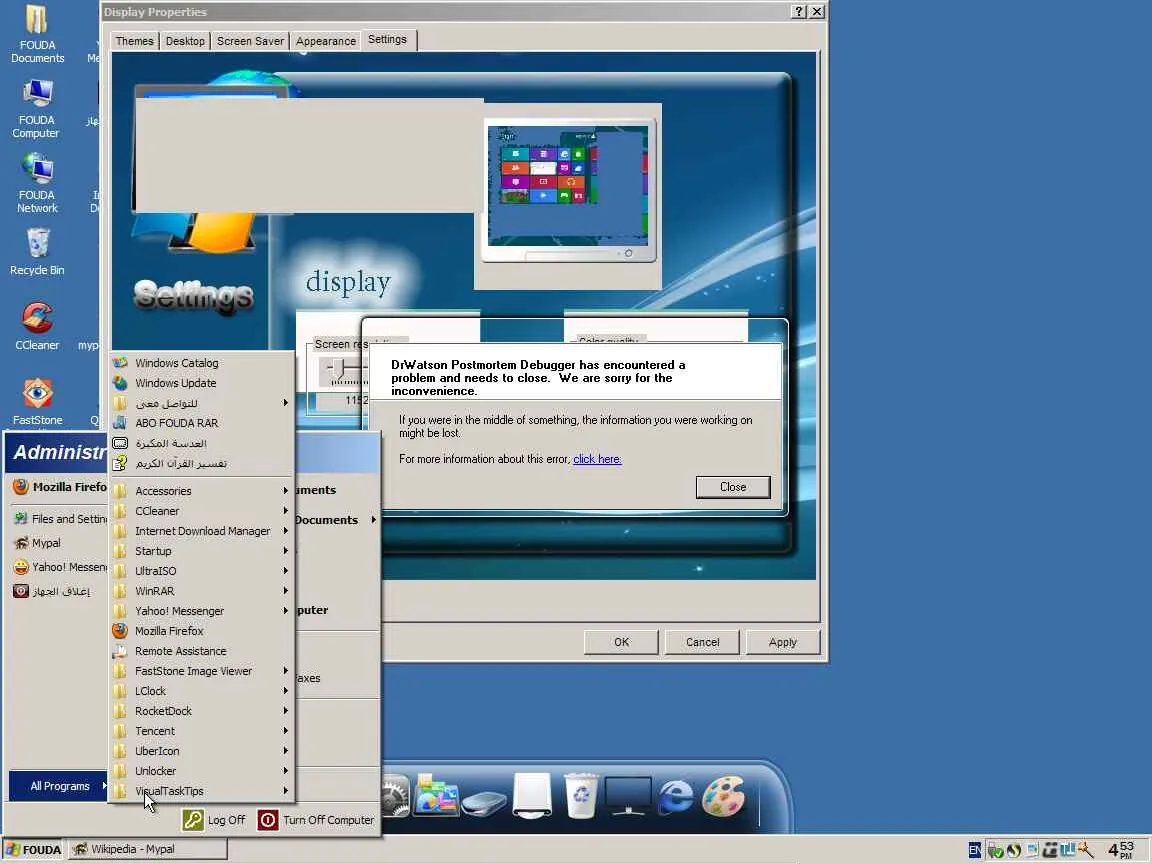1152x864 pixels.
Task: Click the FOUDA Start button
Action: 34,850
